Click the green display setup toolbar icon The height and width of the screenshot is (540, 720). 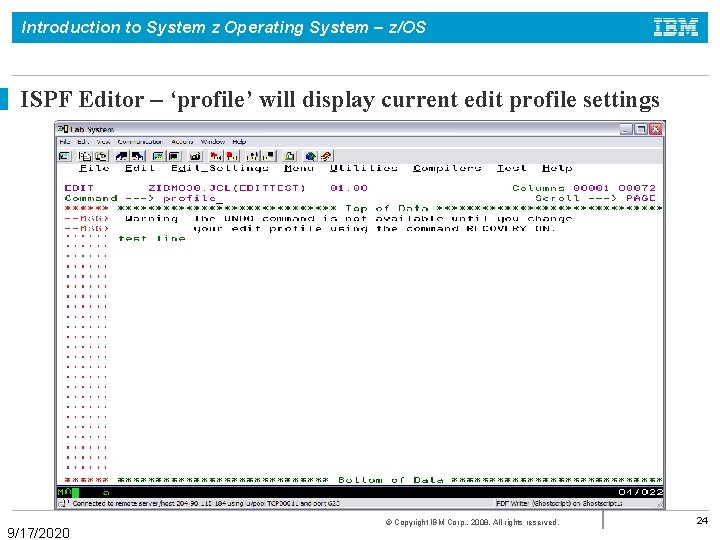(x=158, y=156)
